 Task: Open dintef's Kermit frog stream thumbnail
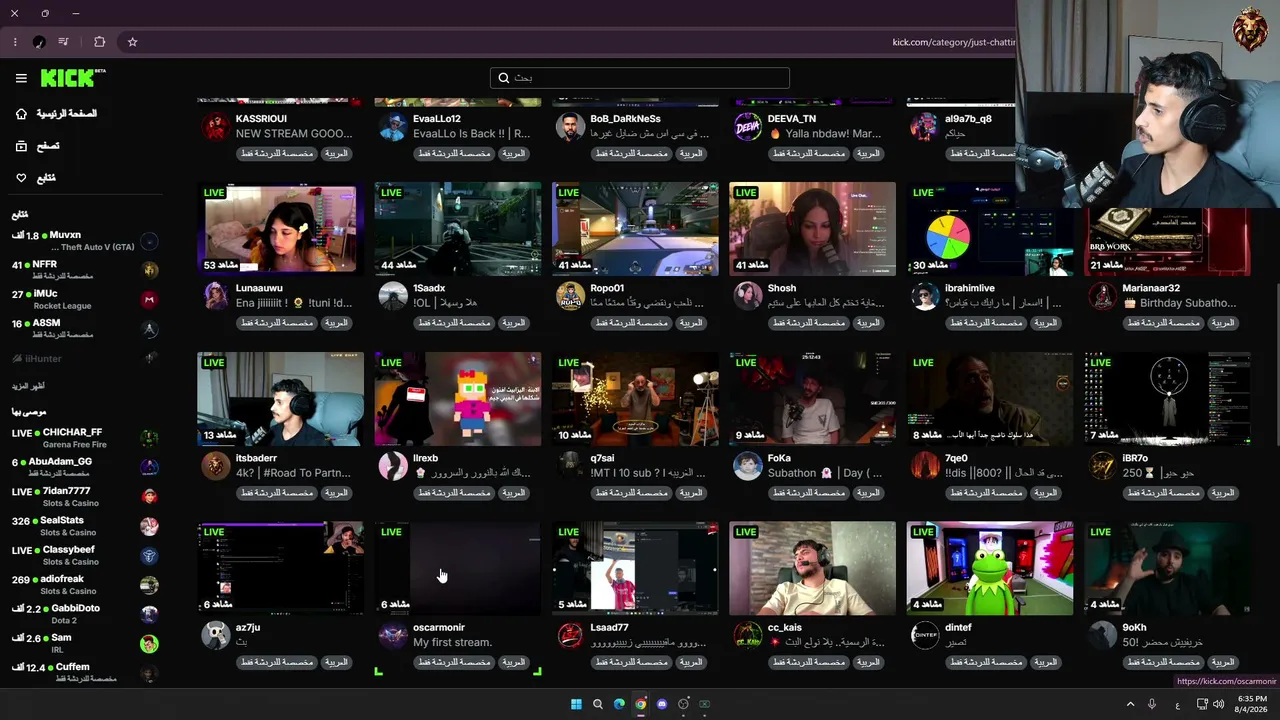coord(990,568)
